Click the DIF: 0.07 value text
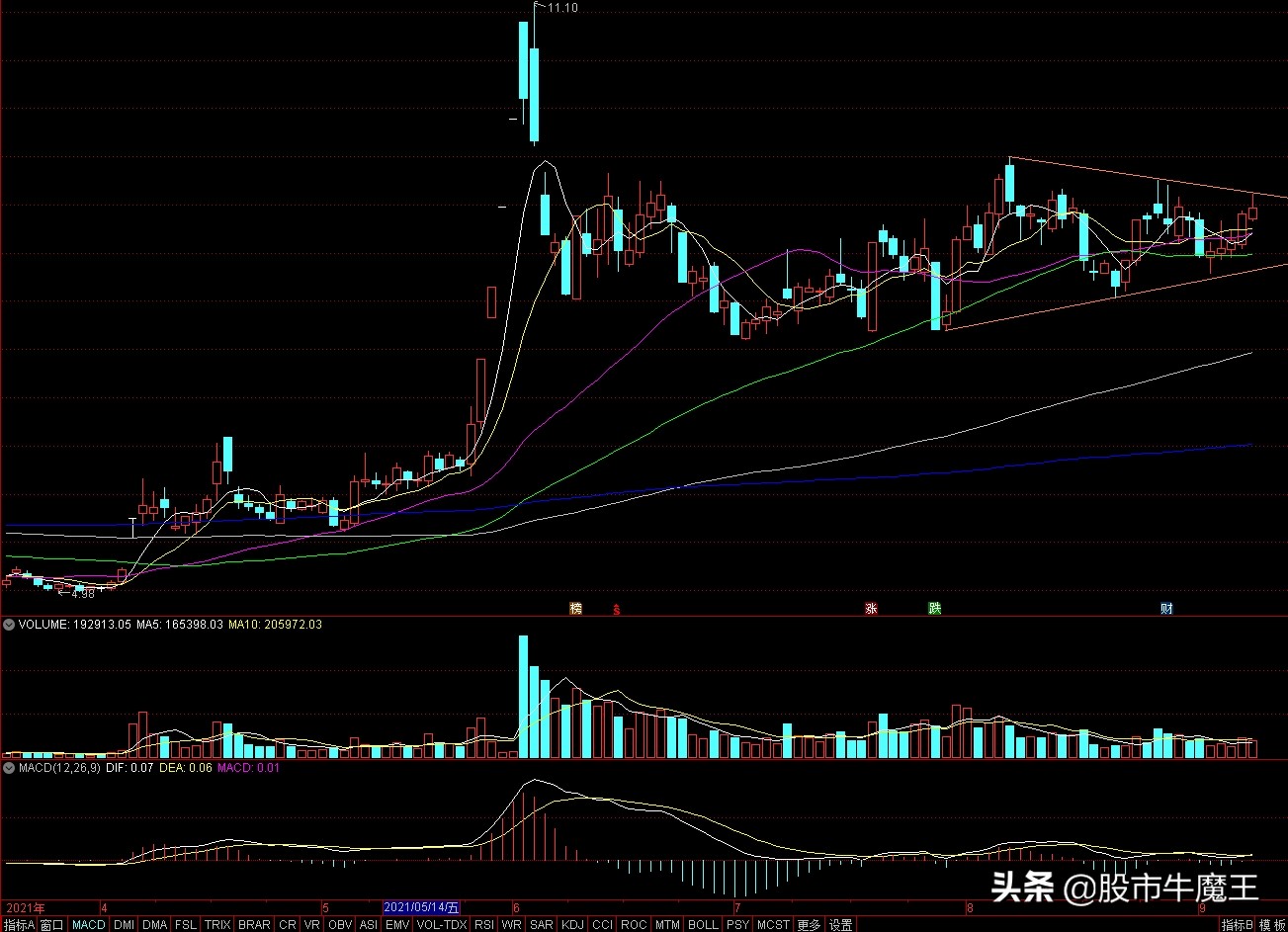1288x932 pixels. coord(129,767)
